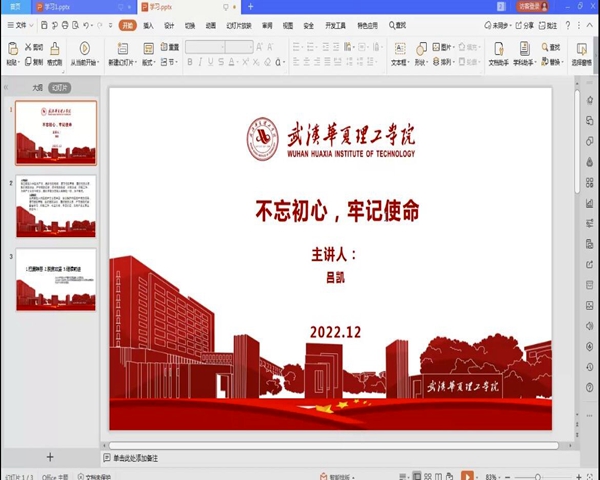Switch to the 学习1.pptx document tab
This screenshot has width=600, height=480.
tap(85, 7)
